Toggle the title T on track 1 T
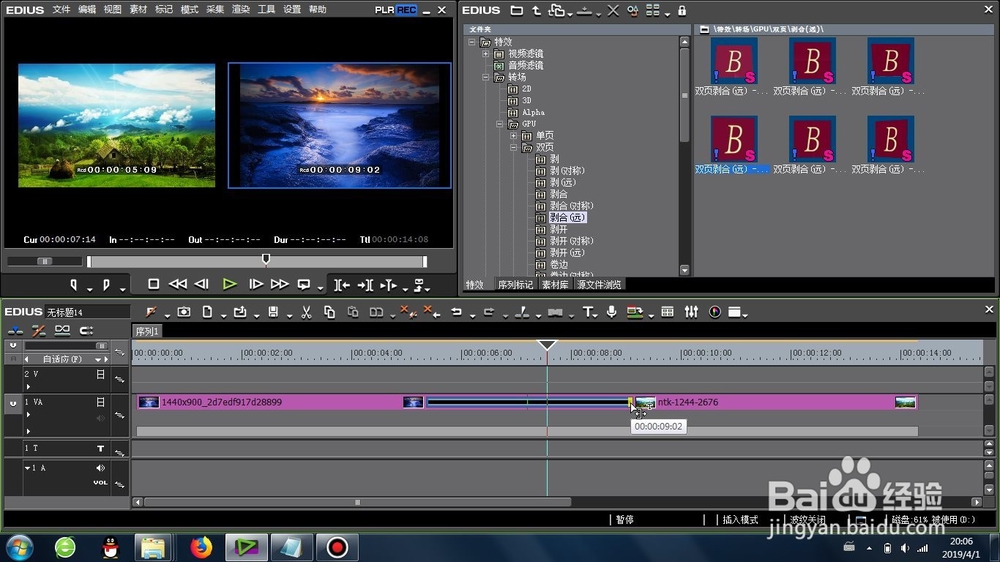The height and width of the screenshot is (562, 1000). [100, 448]
